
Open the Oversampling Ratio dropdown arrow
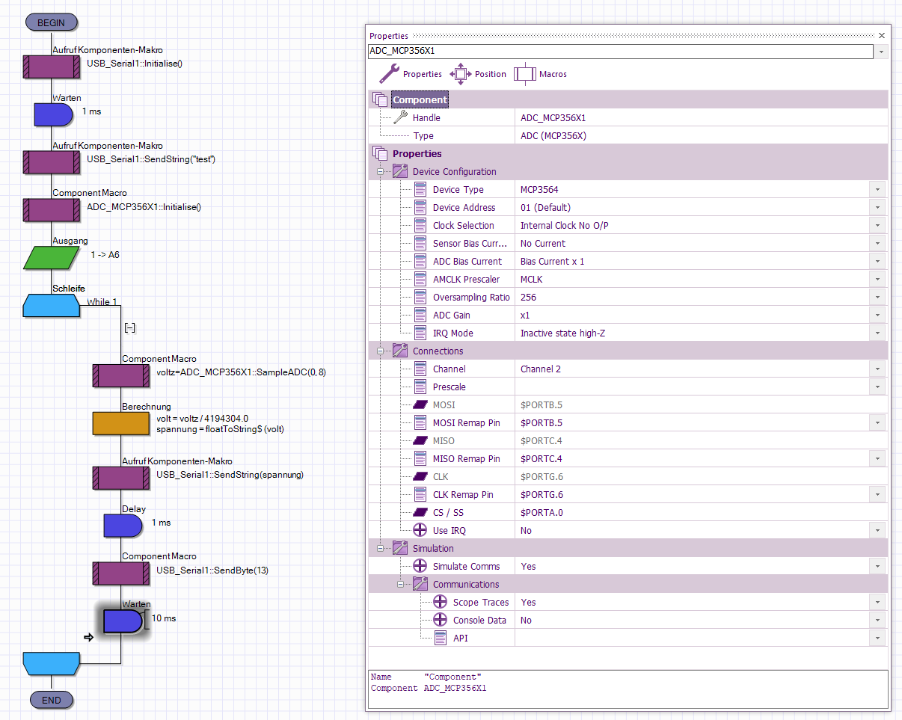coord(877,298)
